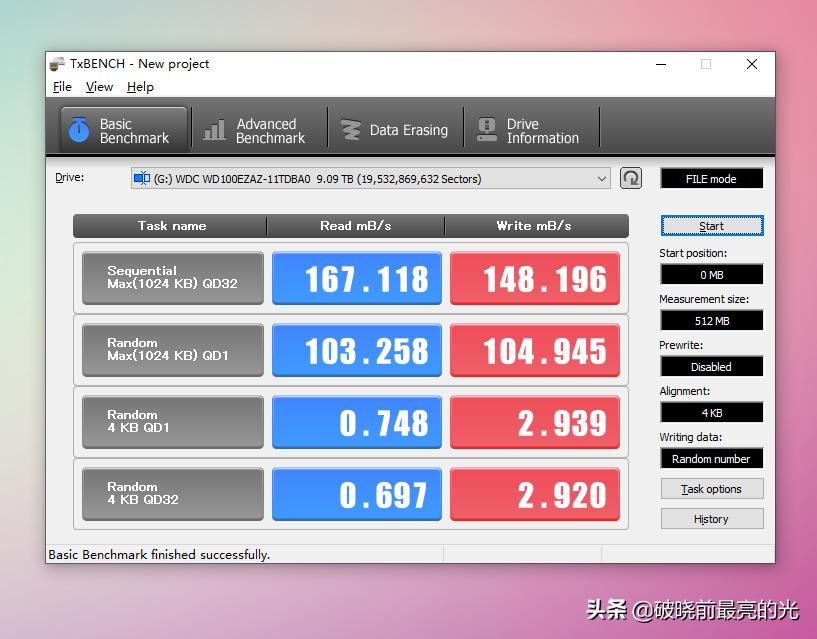817x639 pixels.
Task: View the benchmark History
Action: [x=711, y=519]
